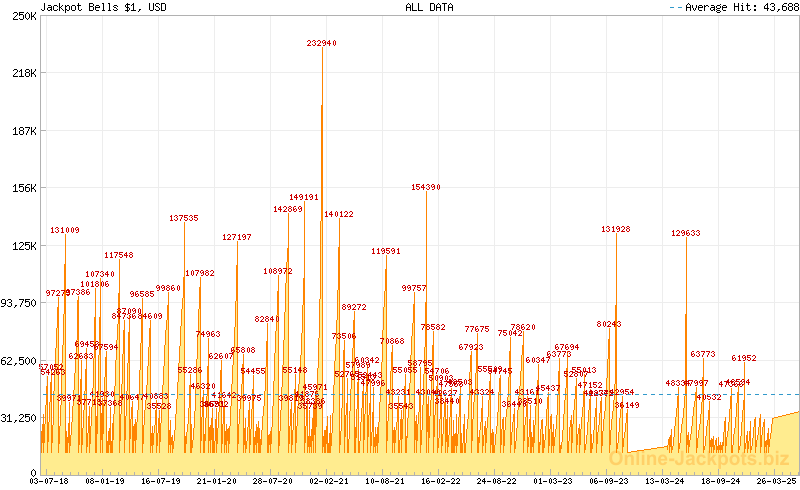Select the 129633 peak label
This screenshot has height=490, width=800.
686,233
